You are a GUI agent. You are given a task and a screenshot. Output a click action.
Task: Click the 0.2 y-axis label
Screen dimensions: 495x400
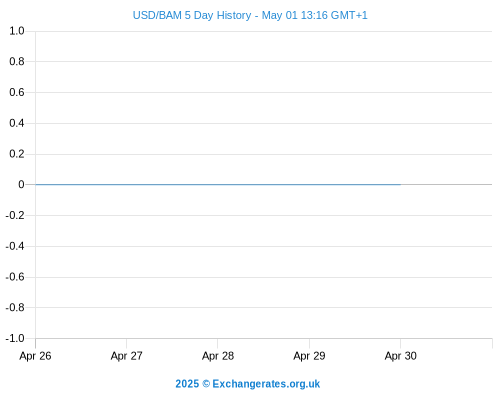(17, 154)
